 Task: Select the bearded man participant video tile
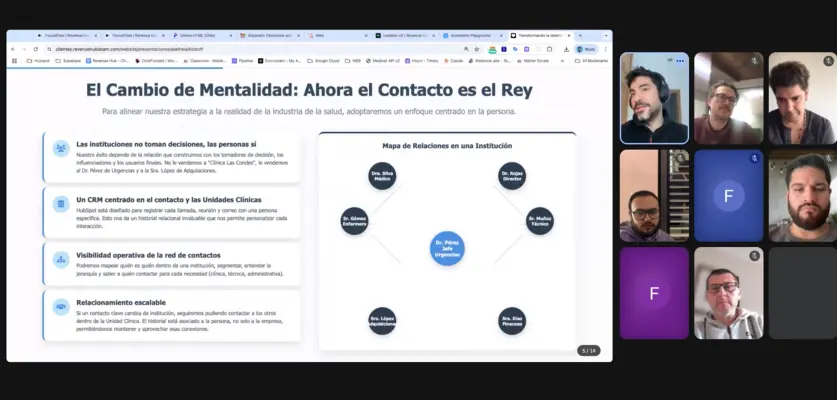(803, 195)
